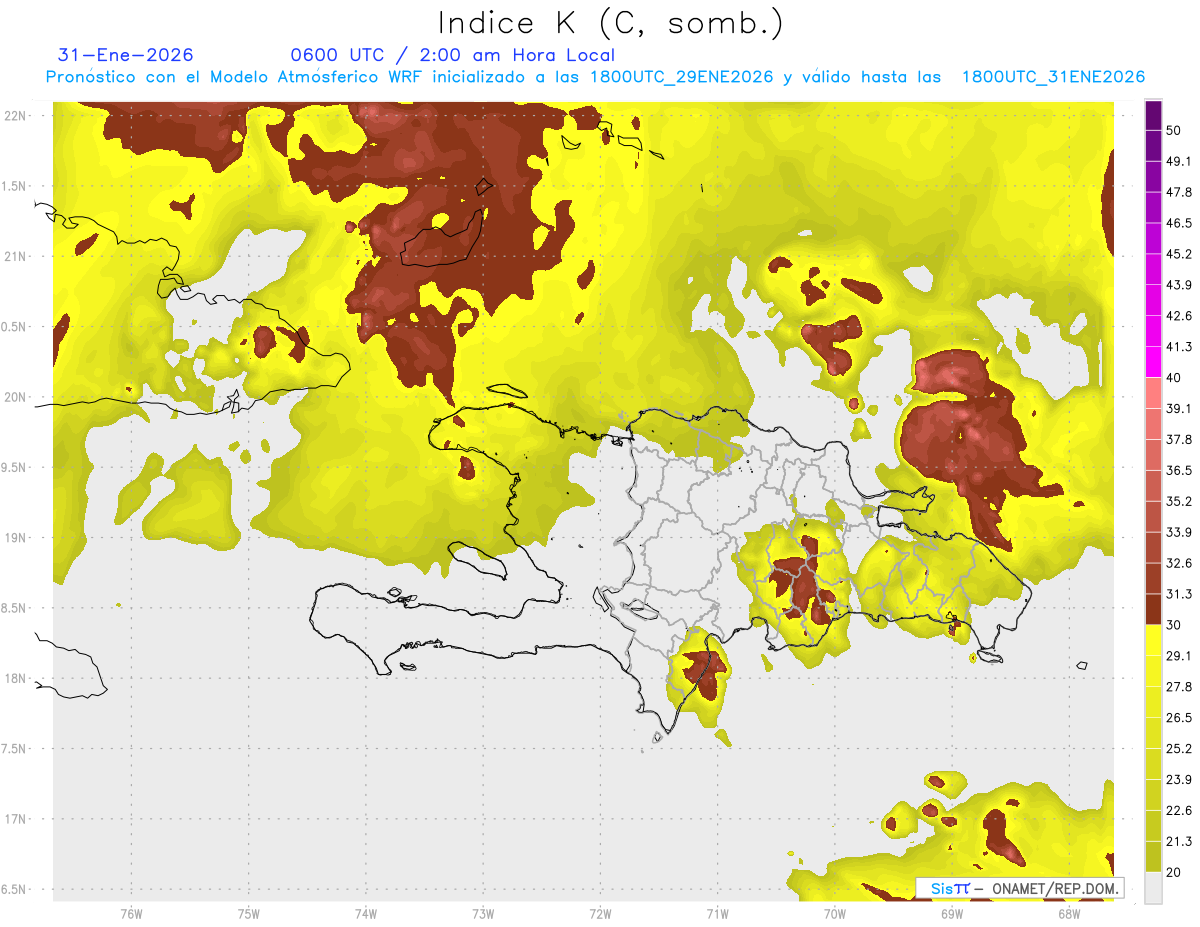The height and width of the screenshot is (927, 1200).
Task: Click the '73W' longitude label
Action: (483, 913)
